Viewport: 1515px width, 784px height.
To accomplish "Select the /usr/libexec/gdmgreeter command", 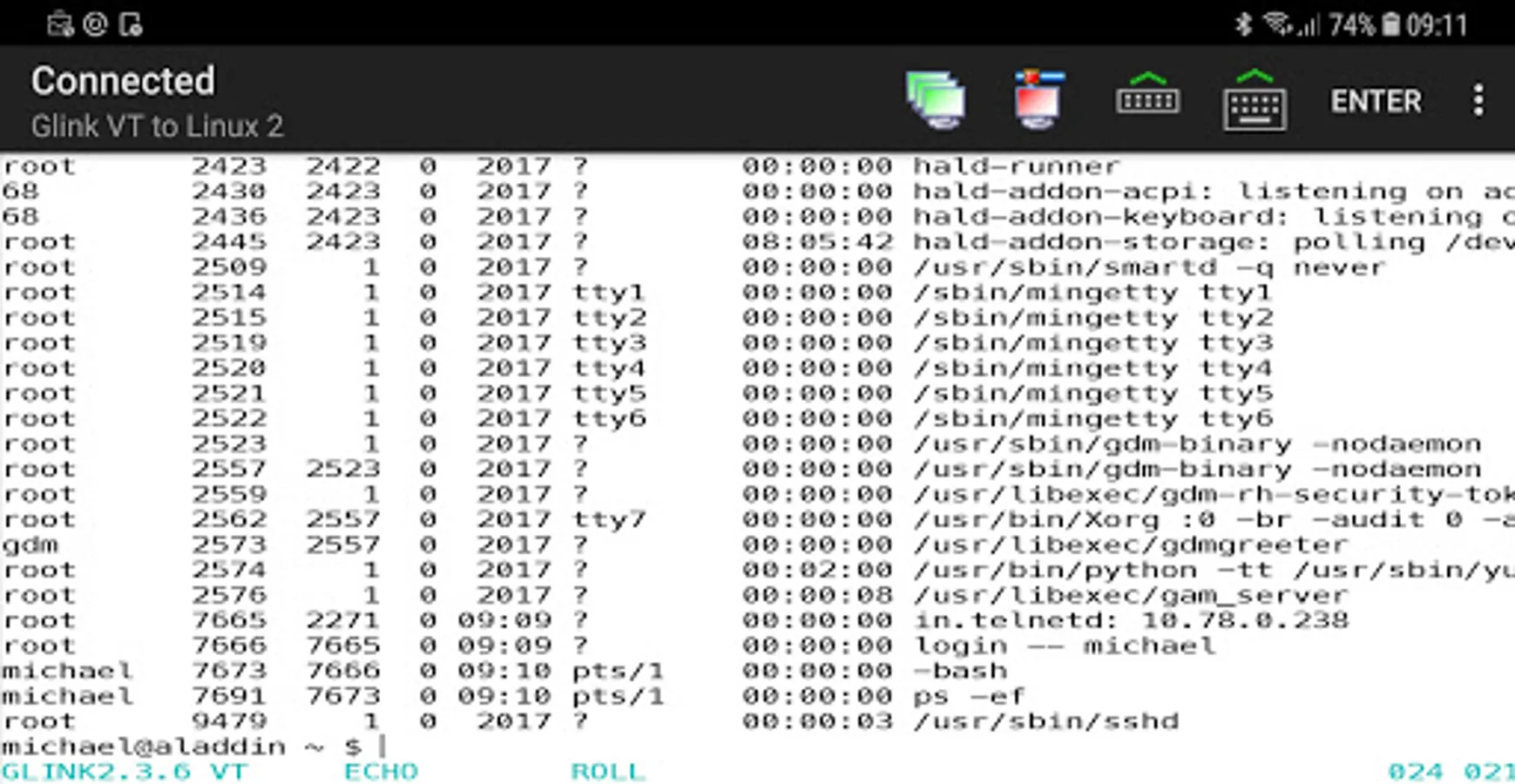I will pyautogui.click(x=1131, y=544).
